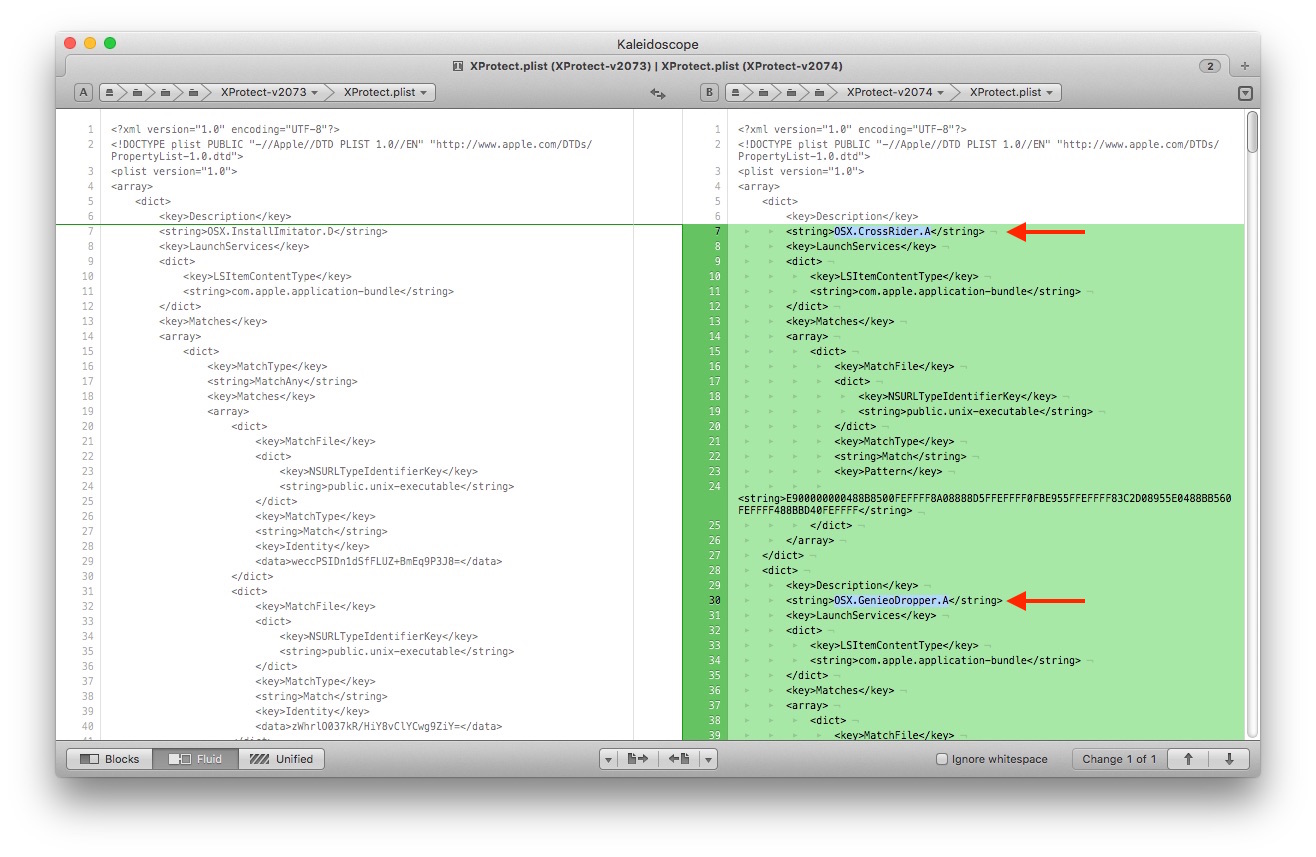
Task: Open A side XProtect.plist file dropdown
Action: tap(385, 92)
